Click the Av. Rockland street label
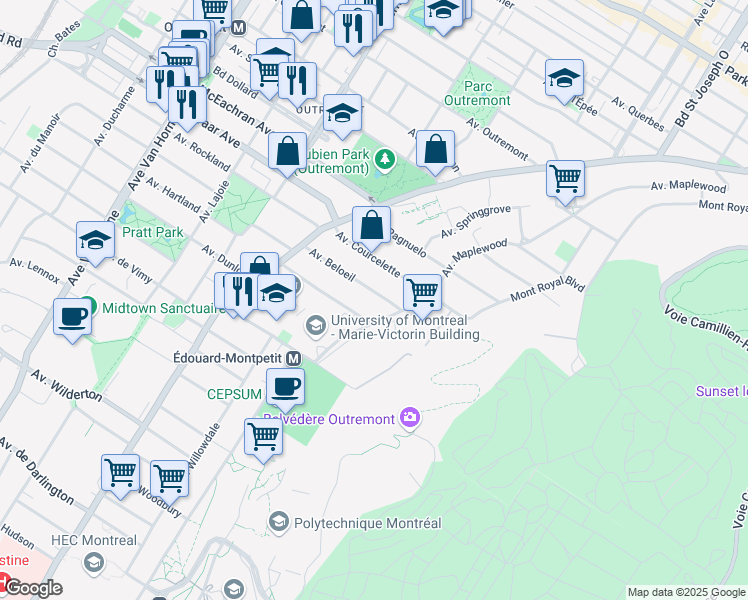 coord(202,152)
